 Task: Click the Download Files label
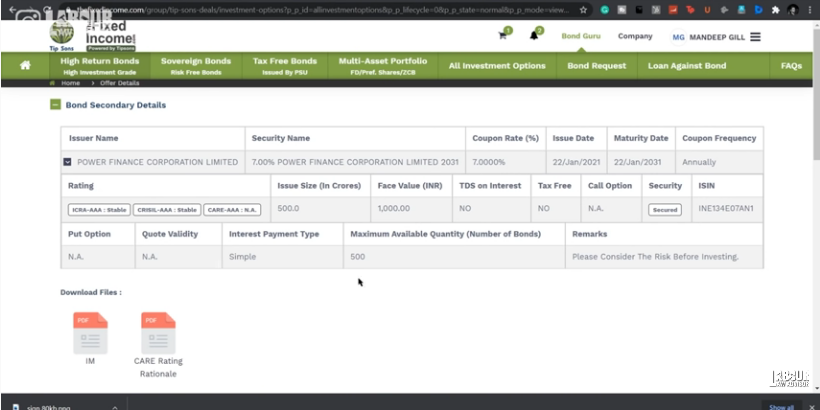click(91, 292)
